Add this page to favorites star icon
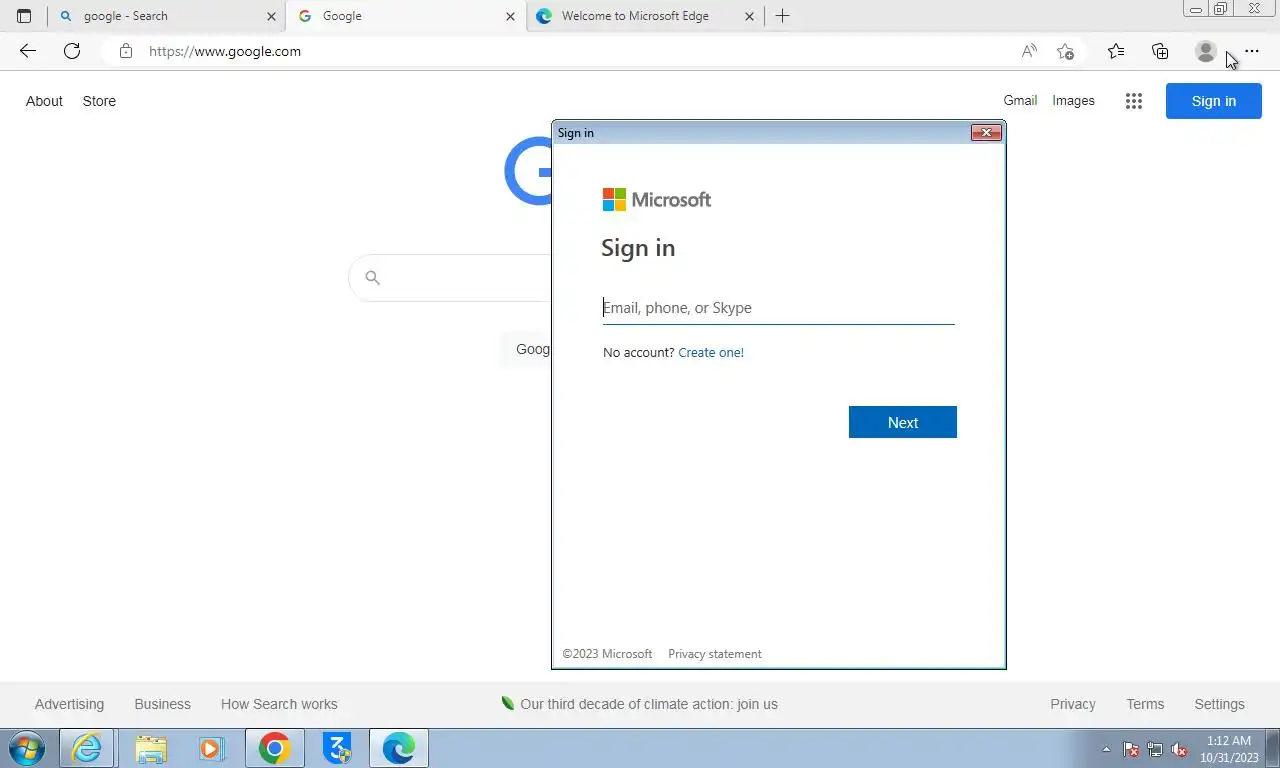 tap(1066, 51)
